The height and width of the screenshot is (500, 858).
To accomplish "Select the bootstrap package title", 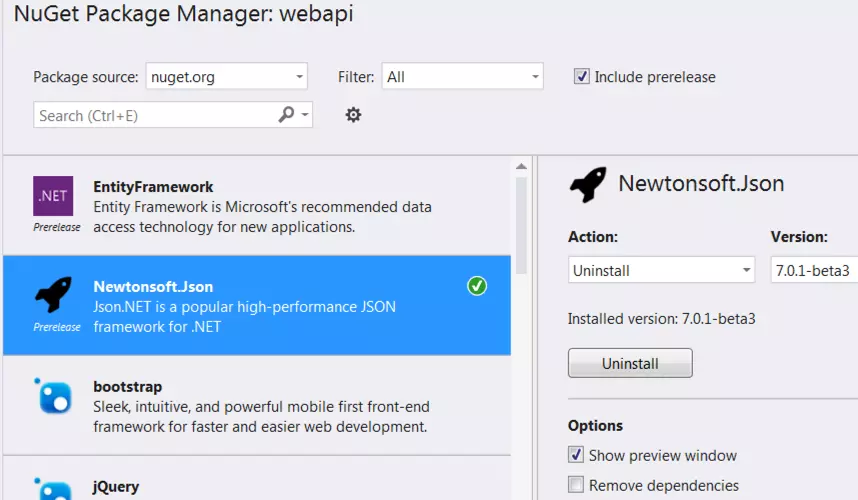I will (127, 387).
